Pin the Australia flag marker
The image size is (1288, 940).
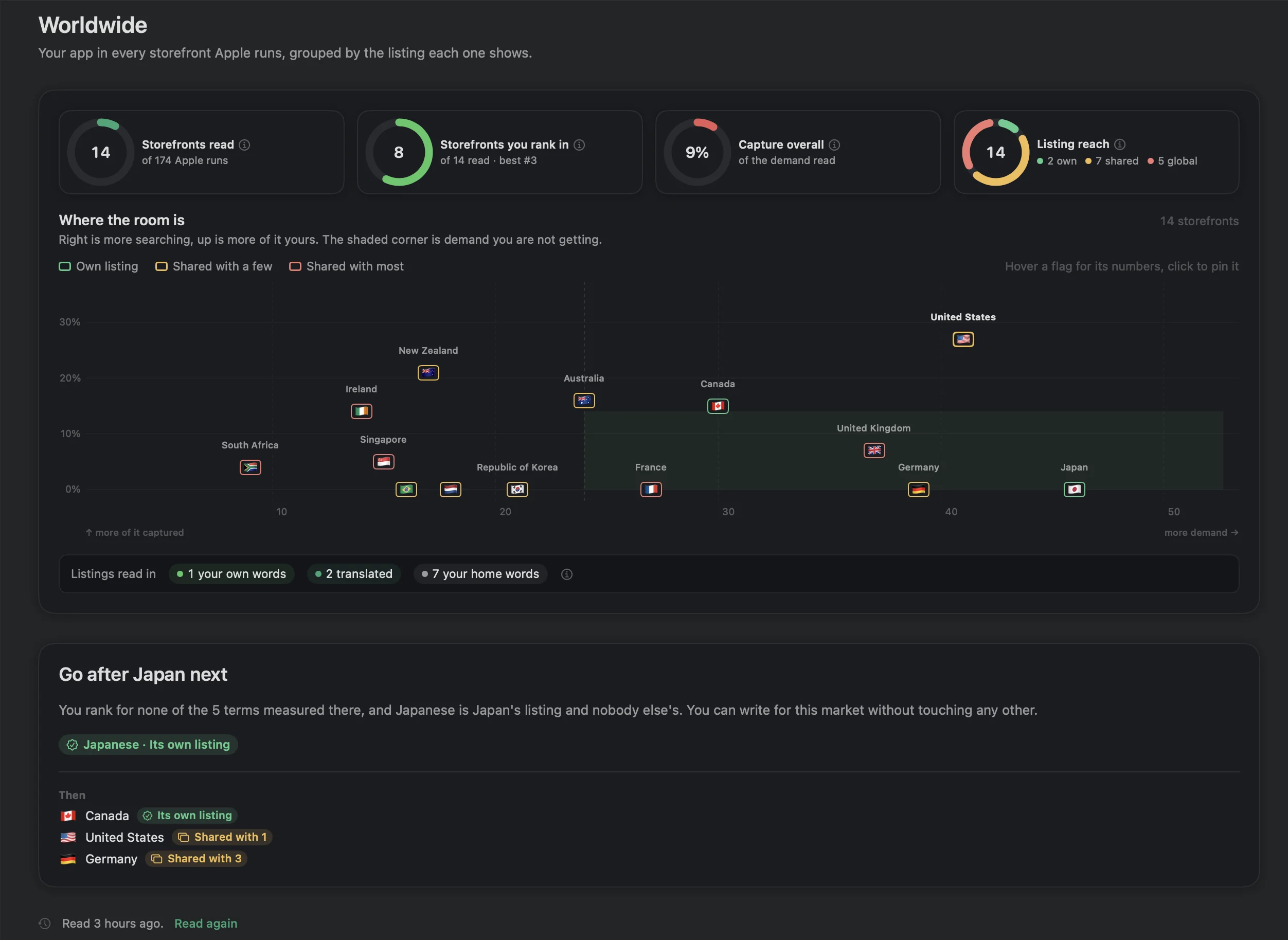tap(584, 401)
